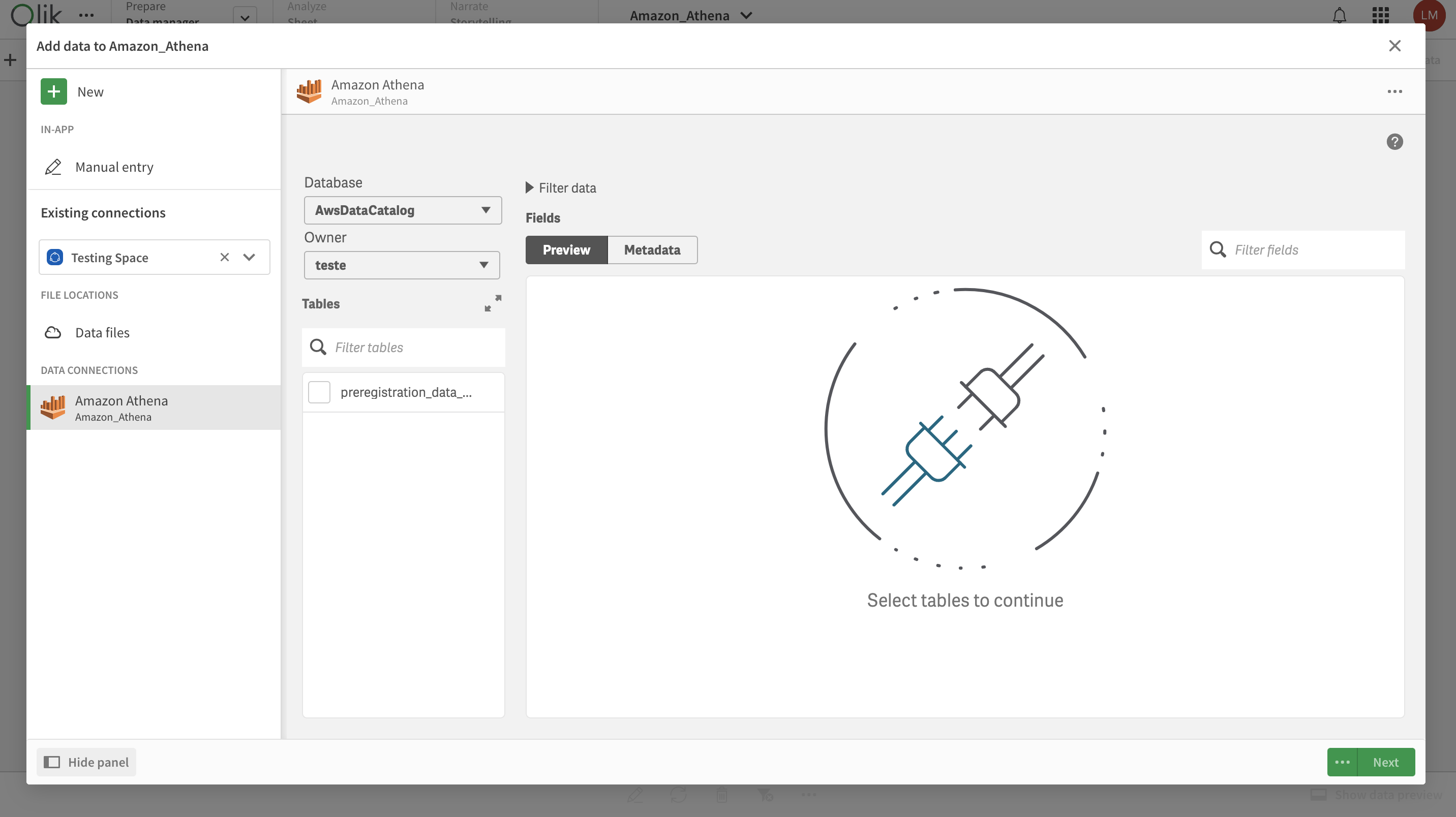Clear the Testing Space selection
This screenshot has width=1456, height=817.
224,257
